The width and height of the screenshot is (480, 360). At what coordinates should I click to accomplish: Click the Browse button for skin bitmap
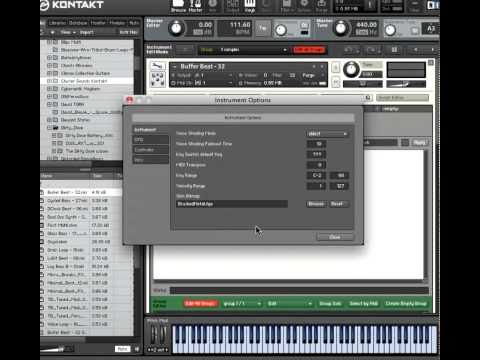[316, 204]
